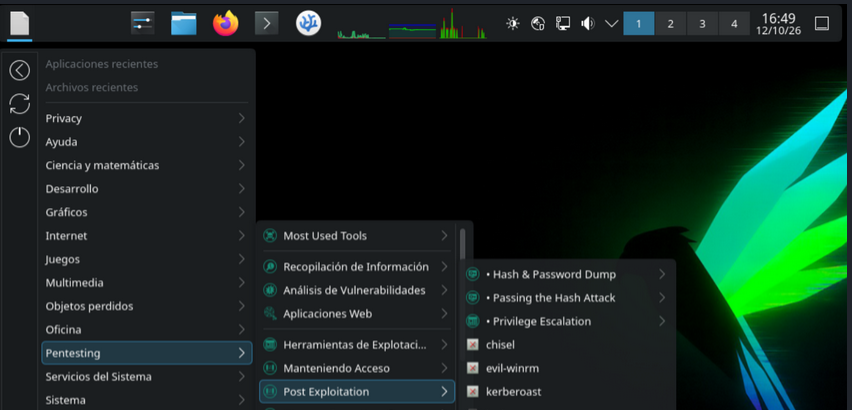This screenshot has width=852, height=410.
Task: Click the show desktop icon
Action: [x=822, y=23]
